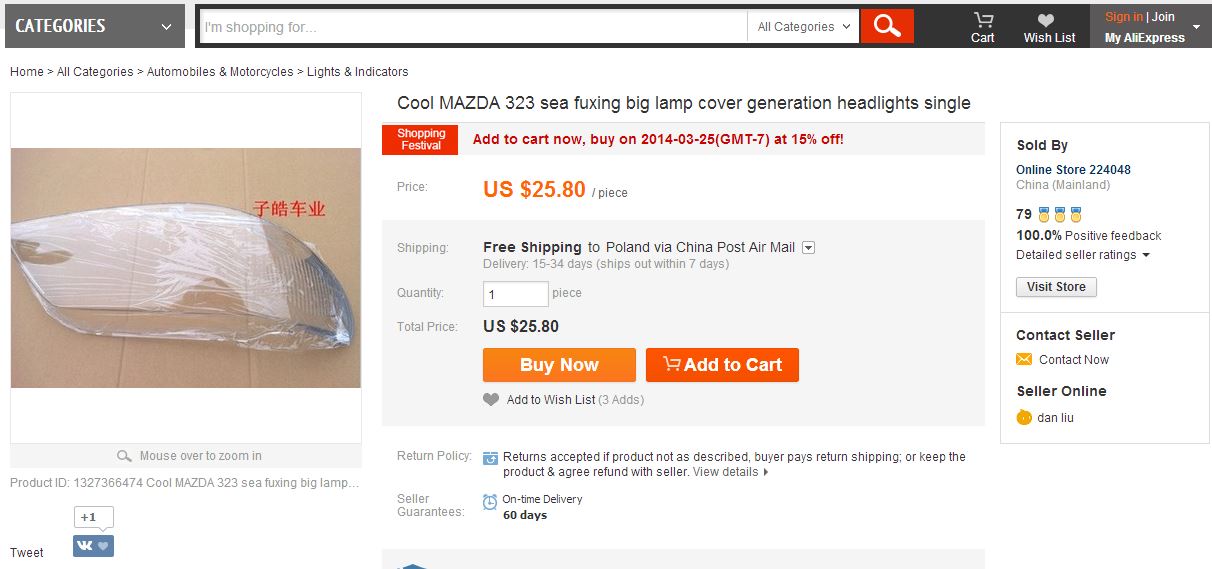Viewport: 1212px width, 569px height.
Task: Click the gray heart beside Add to Wish List
Action: [491, 400]
